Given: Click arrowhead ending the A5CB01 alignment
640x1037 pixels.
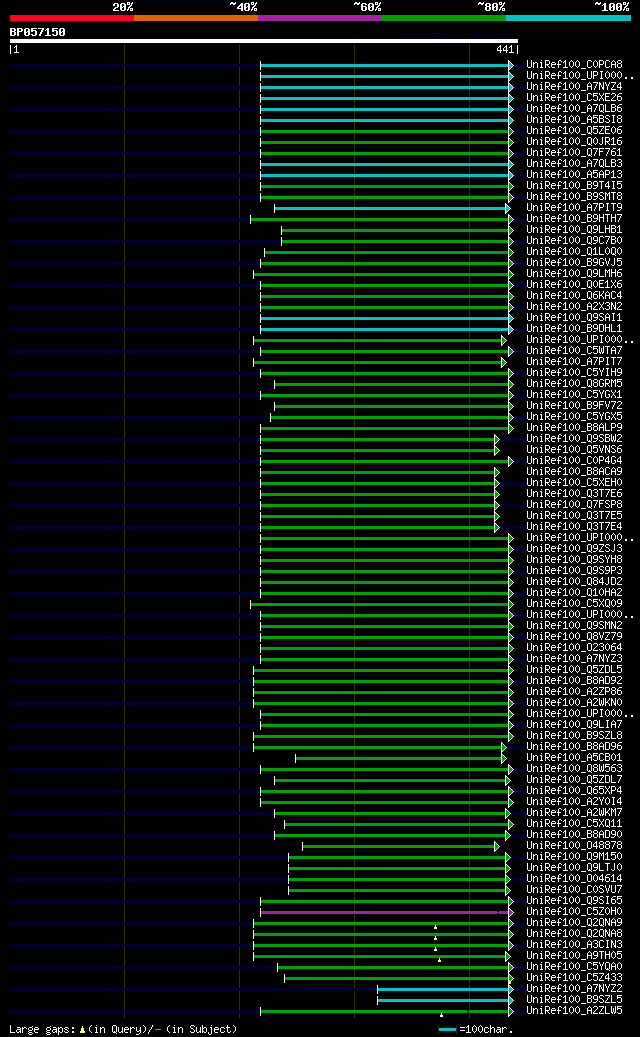Looking at the screenshot, I should (504, 758).
